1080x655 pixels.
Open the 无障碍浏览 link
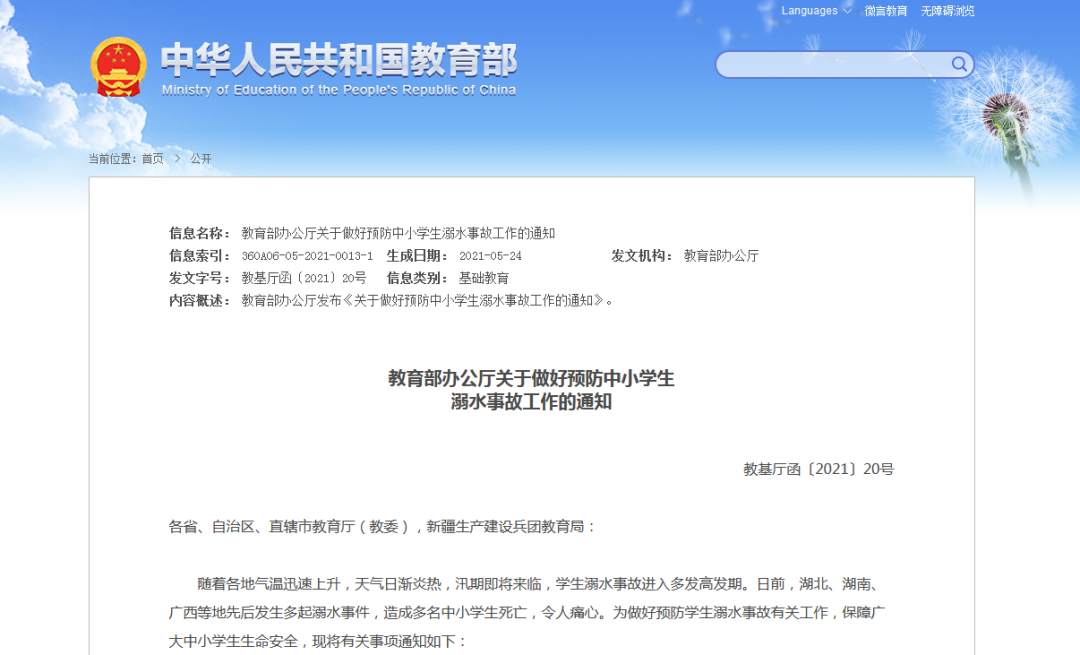947,10
